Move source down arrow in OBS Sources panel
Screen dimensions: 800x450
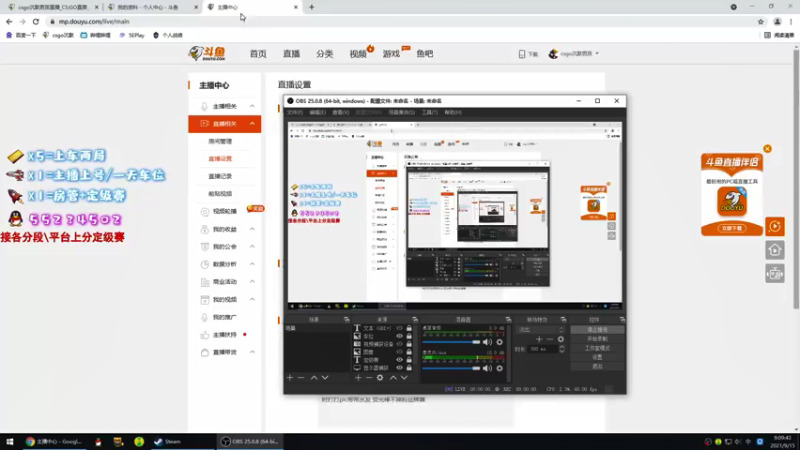(x=404, y=378)
